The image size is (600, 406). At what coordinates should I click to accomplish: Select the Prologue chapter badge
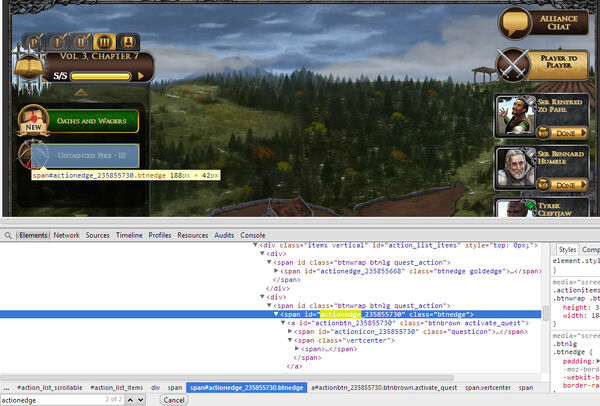pos(34,42)
